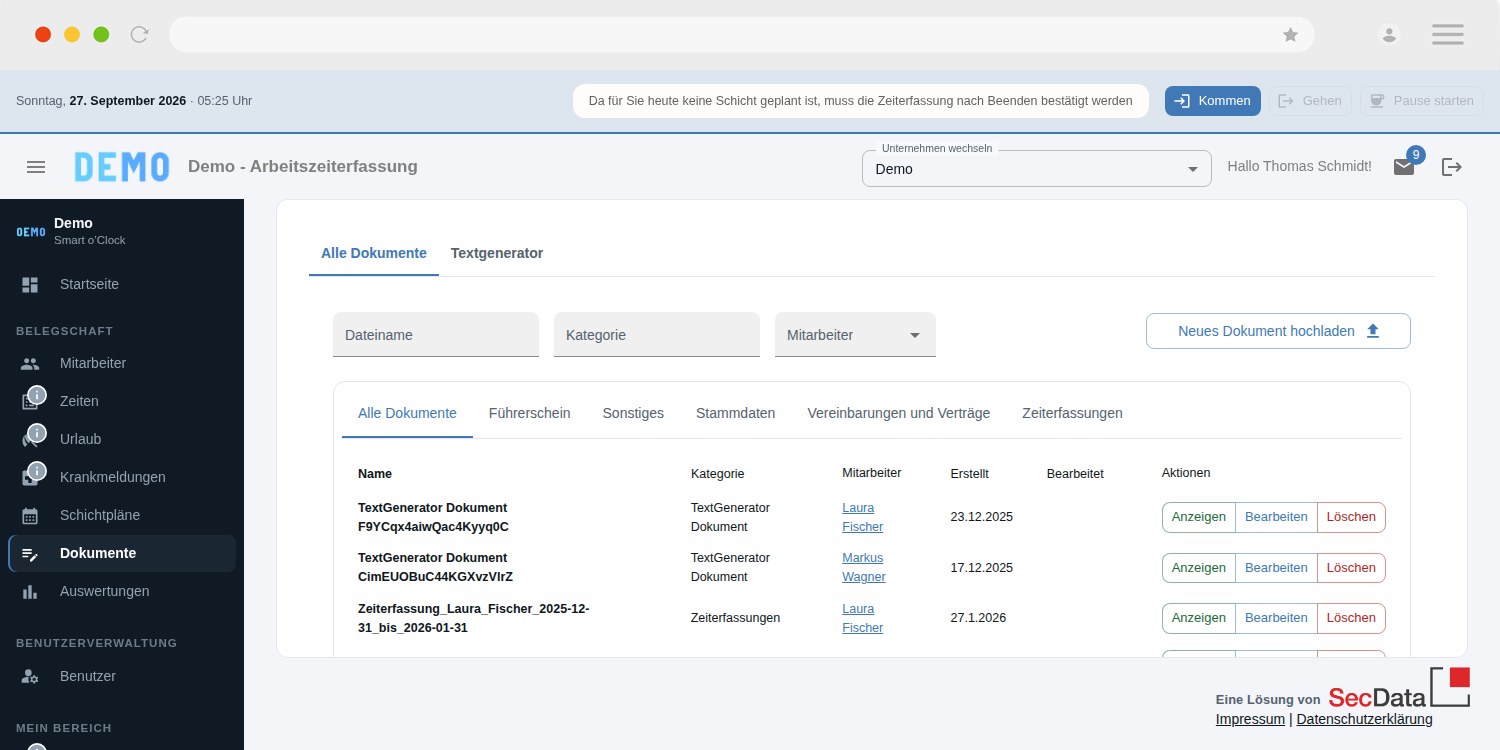Switch to the Textgenerator tab
Image resolution: width=1500 pixels, height=750 pixels.
coord(497,253)
